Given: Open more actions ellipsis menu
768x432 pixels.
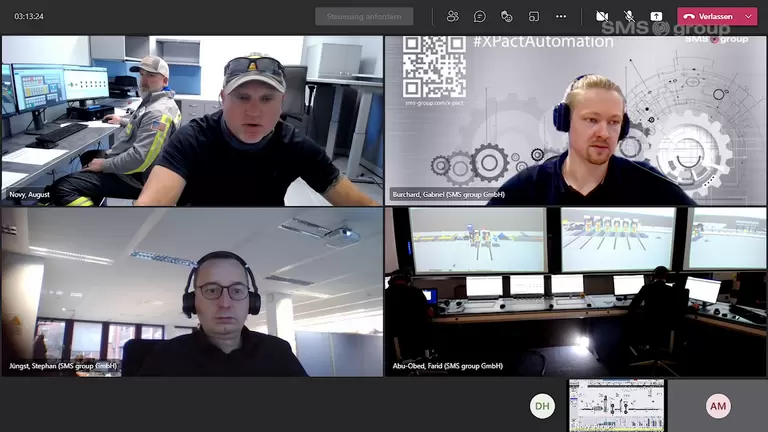Looking at the screenshot, I should [561, 16].
